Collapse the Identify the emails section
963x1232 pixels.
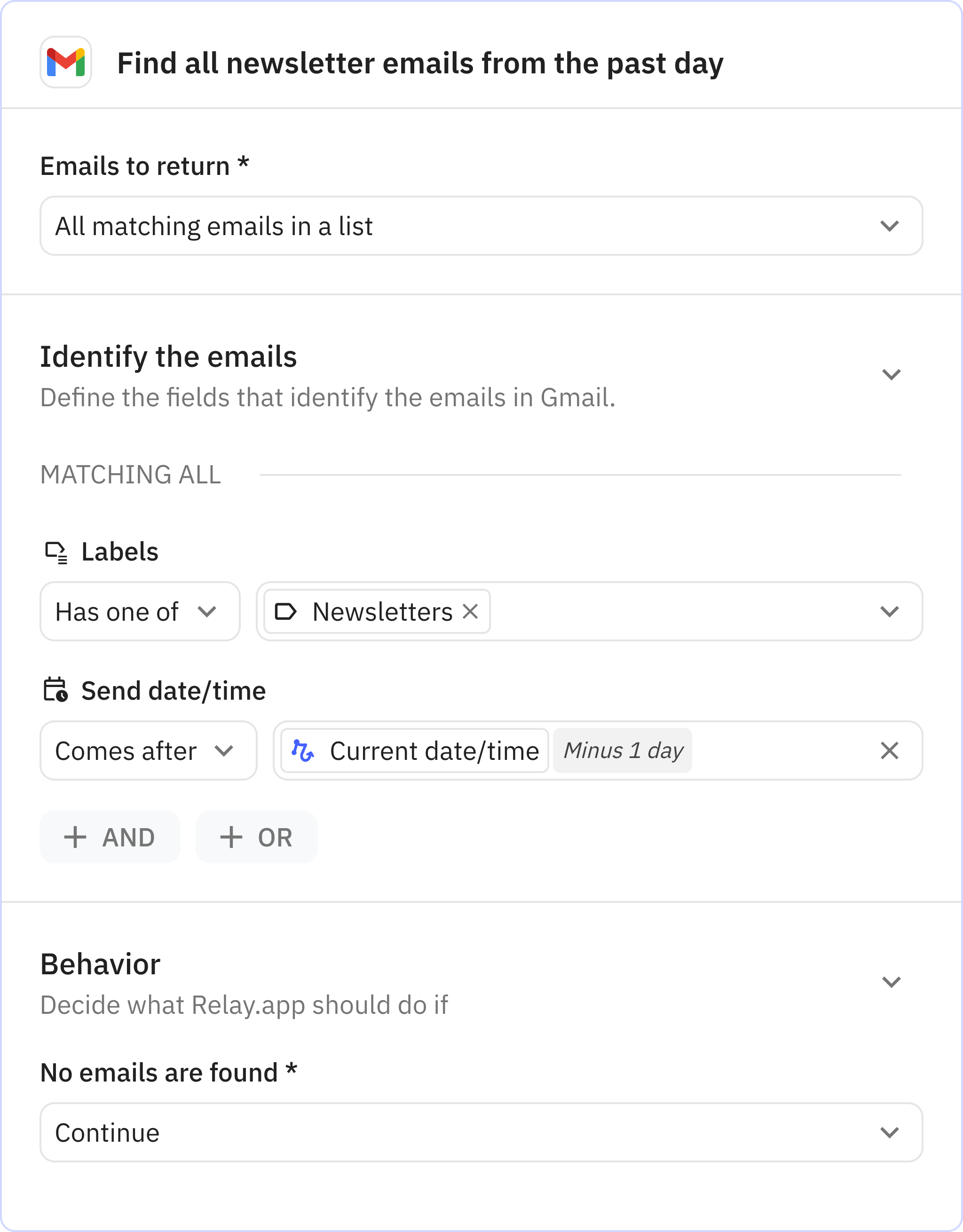click(891, 375)
